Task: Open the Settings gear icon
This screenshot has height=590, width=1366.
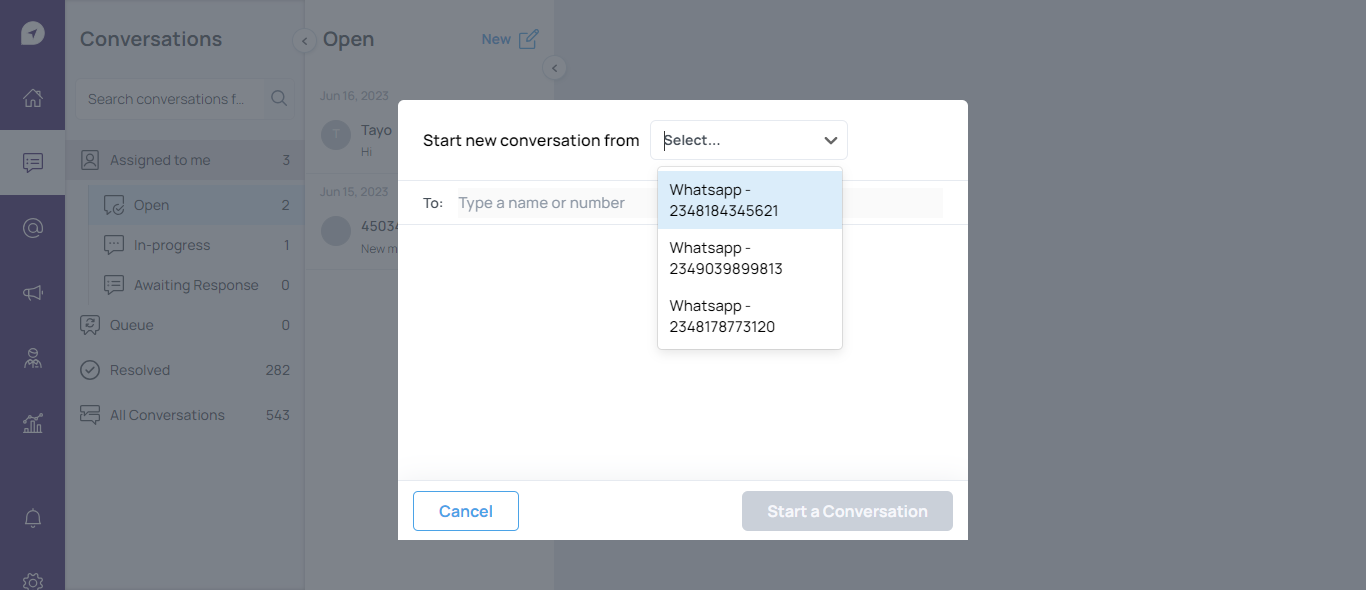Action: click(33, 581)
